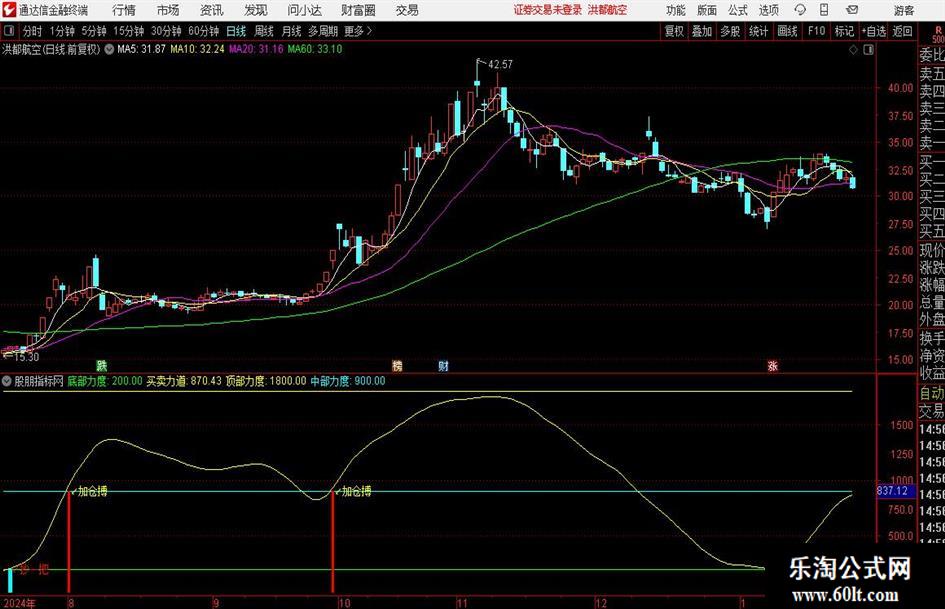
Task: Open the 多周期 multi-period view
Action: click(323, 31)
